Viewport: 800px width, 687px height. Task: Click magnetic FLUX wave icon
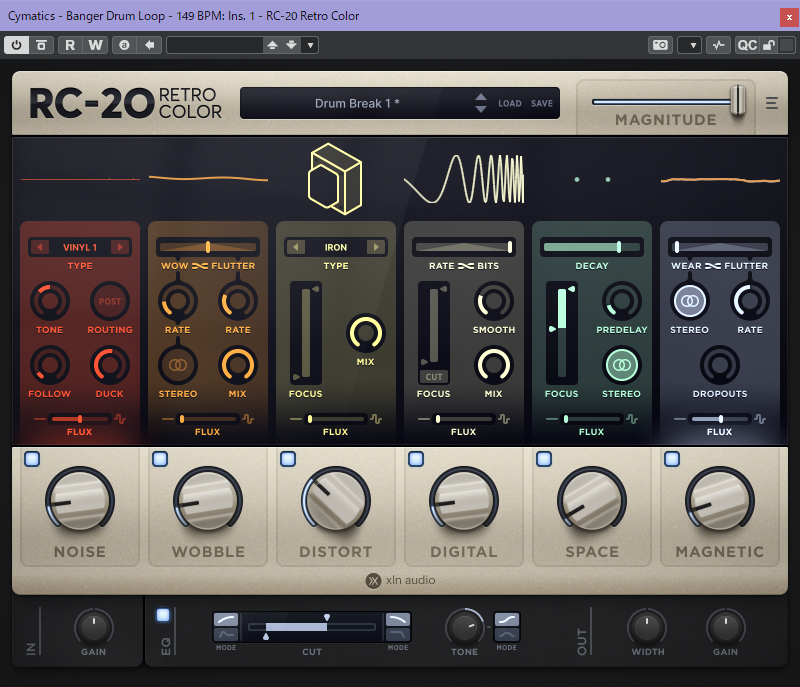pos(760,419)
